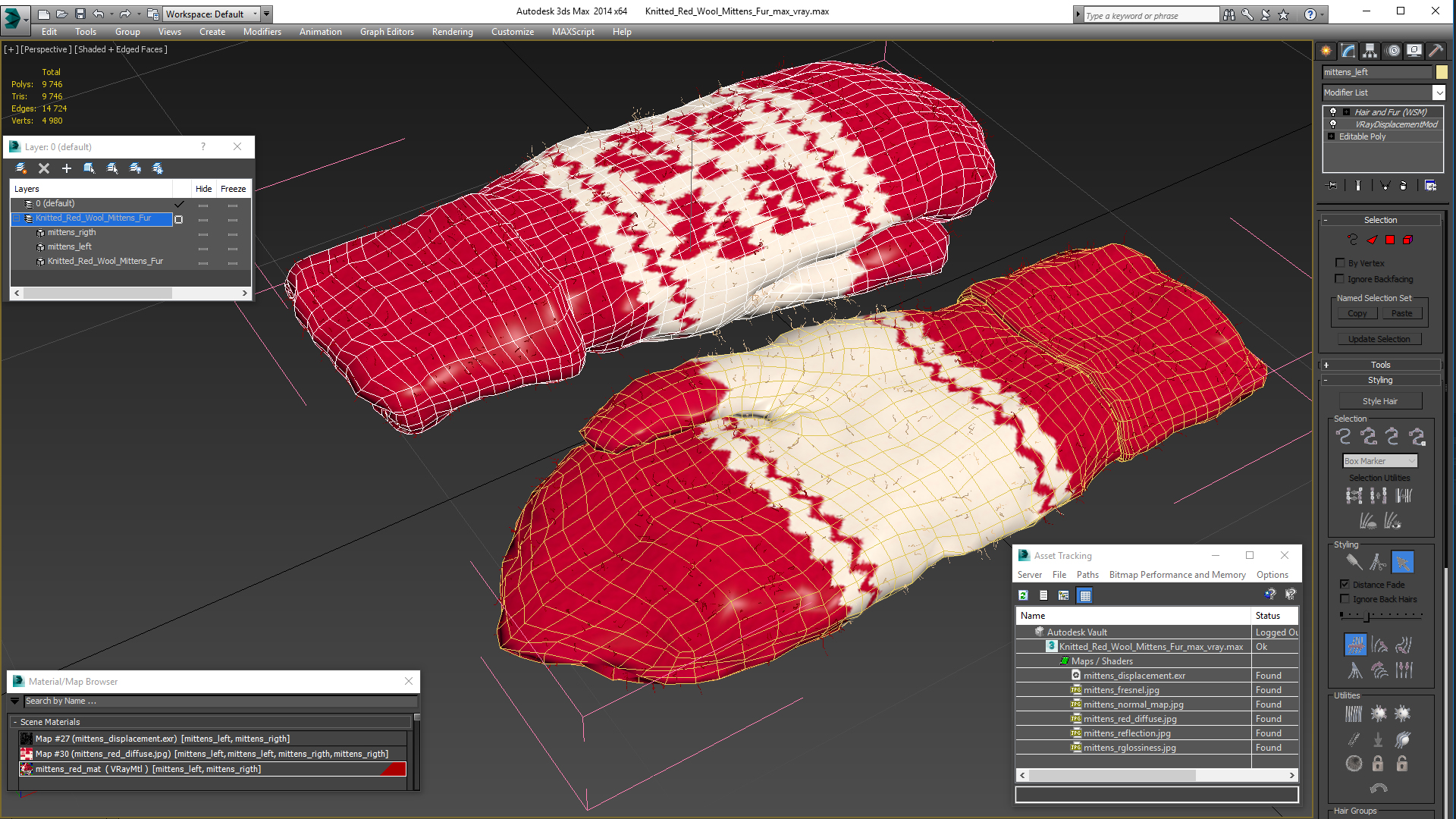Click Configure Modifier Sets icon
The image size is (1456, 819).
tap(1430, 186)
